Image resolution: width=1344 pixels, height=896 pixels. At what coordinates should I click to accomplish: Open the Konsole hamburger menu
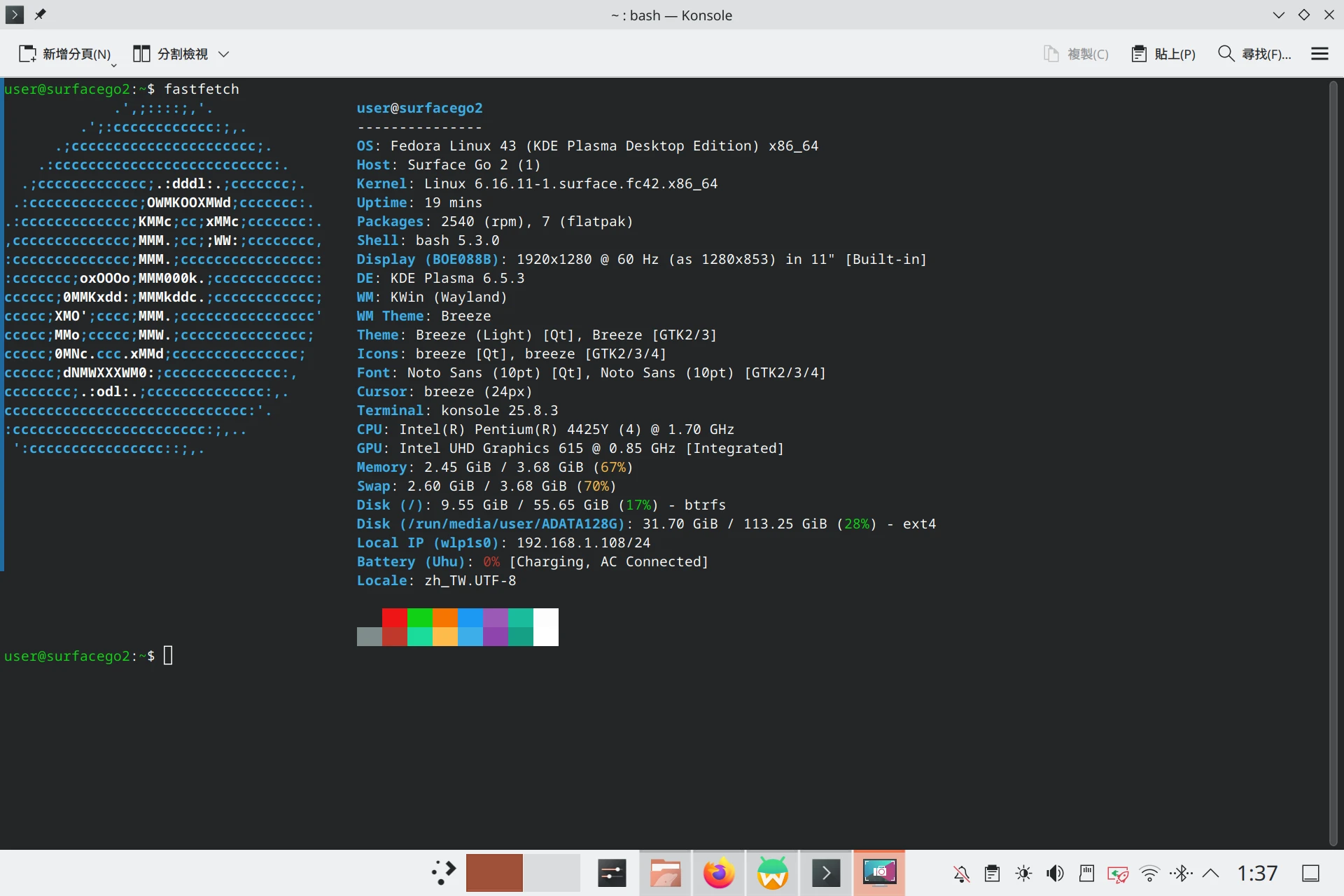click(x=1319, y=54)
